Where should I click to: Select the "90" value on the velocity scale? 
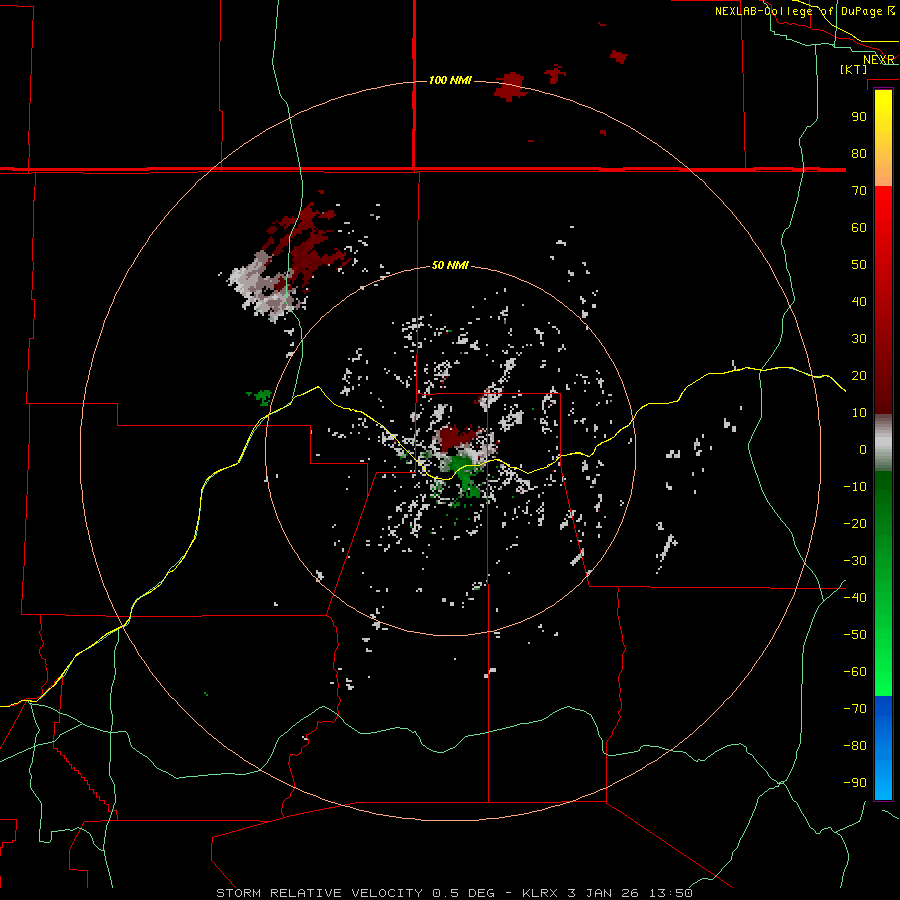859,117
